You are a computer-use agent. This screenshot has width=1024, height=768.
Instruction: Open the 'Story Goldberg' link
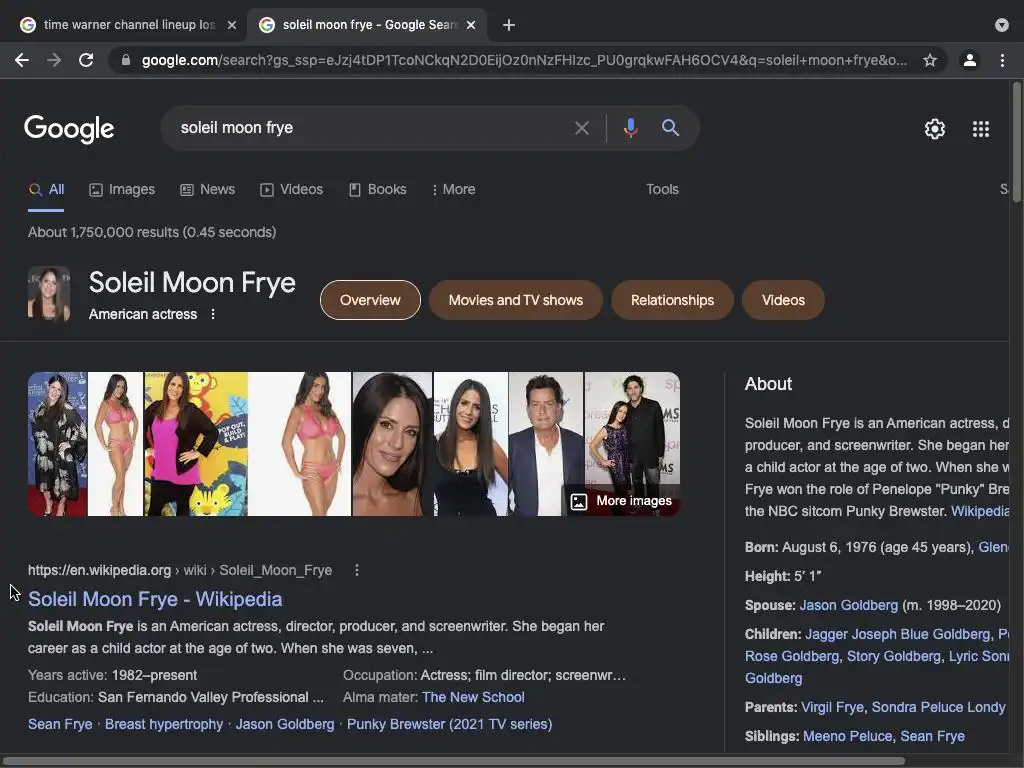point(893,656)
